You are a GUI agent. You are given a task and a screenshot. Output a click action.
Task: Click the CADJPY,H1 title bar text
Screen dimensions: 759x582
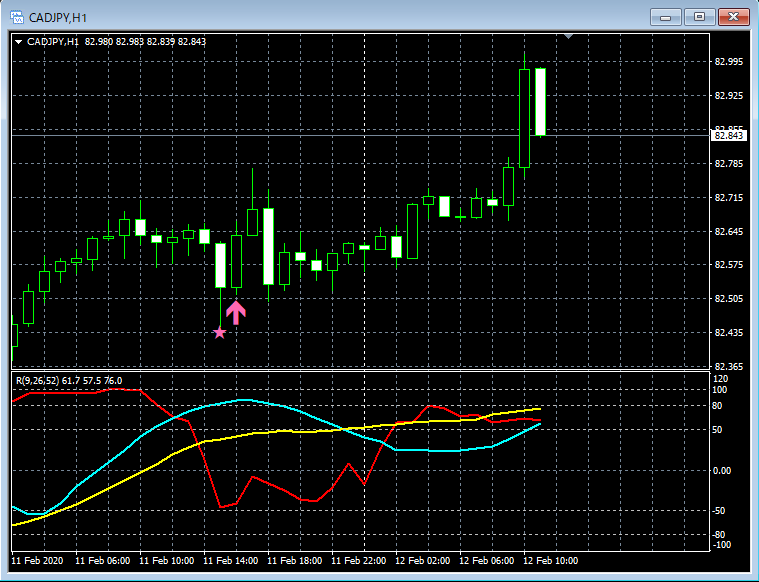pyautogui.click(x=58, y=18)
